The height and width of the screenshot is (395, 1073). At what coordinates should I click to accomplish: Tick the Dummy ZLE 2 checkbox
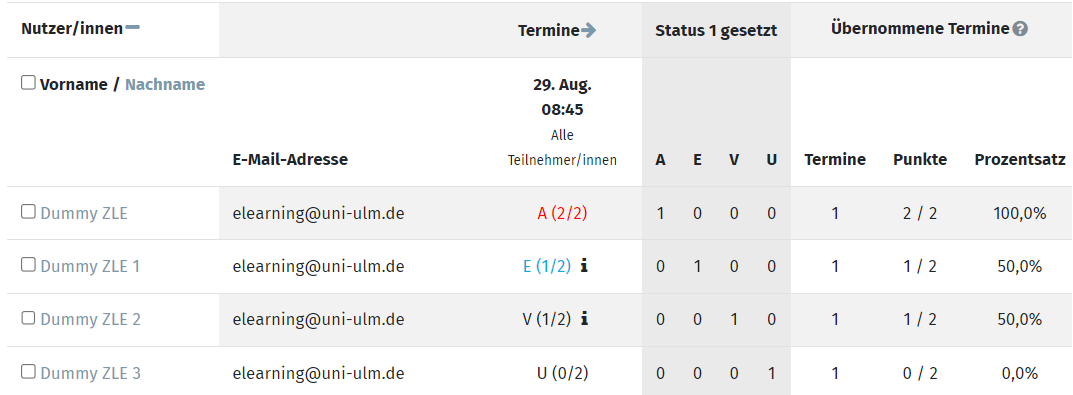click(x=28, y=318)
